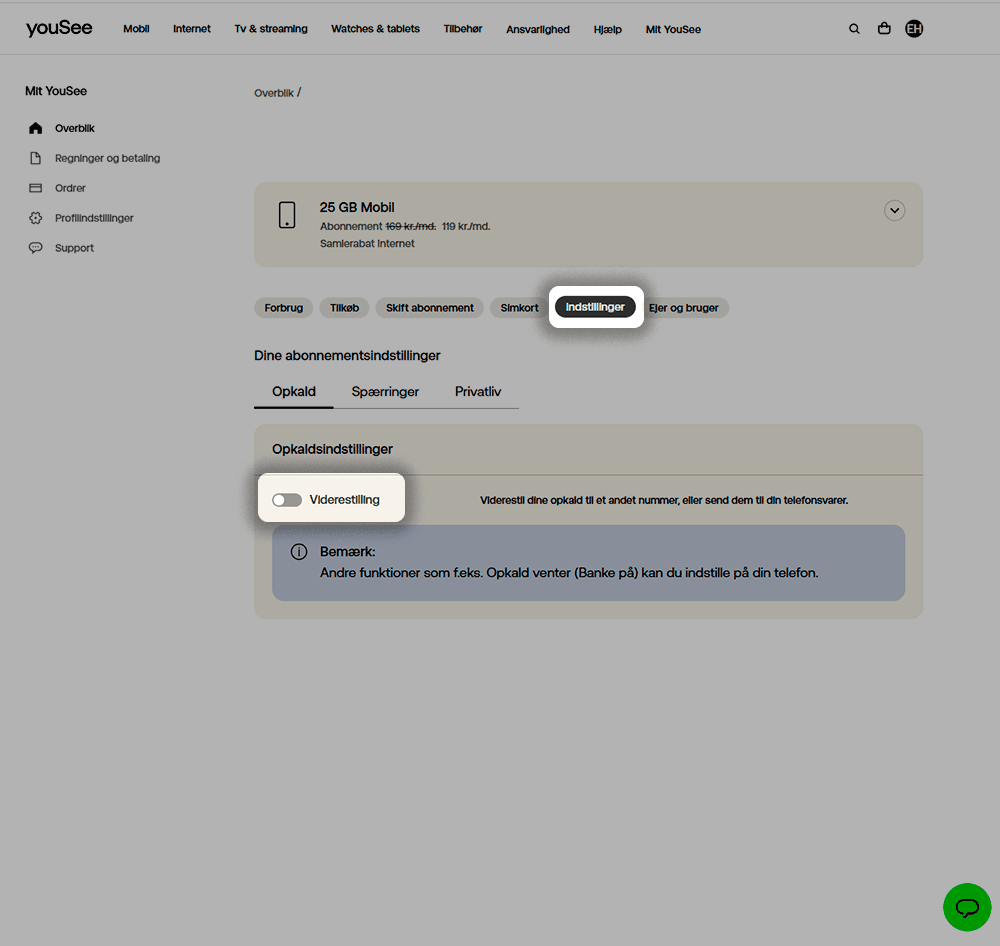
Task: Click the Overblik home icon
Action: [x=36, y=128]
